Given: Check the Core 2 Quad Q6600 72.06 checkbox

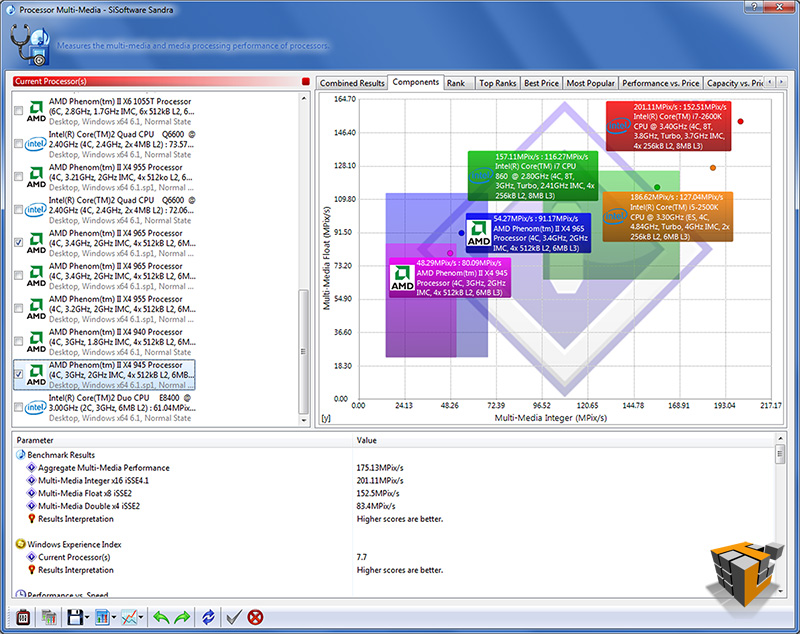Looking at the screenshot, I should point(18,210).
